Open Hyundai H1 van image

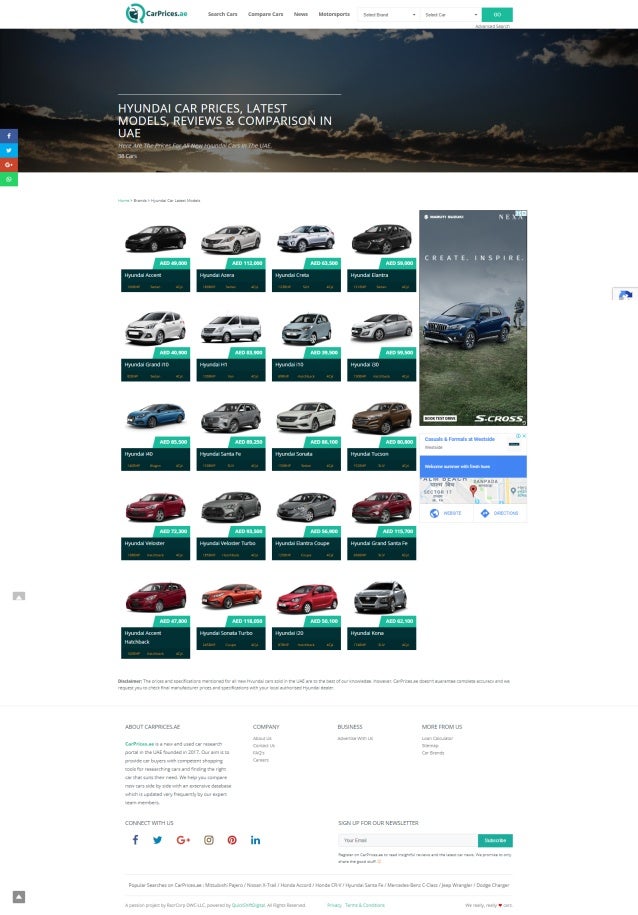click(x=231, y=328)
